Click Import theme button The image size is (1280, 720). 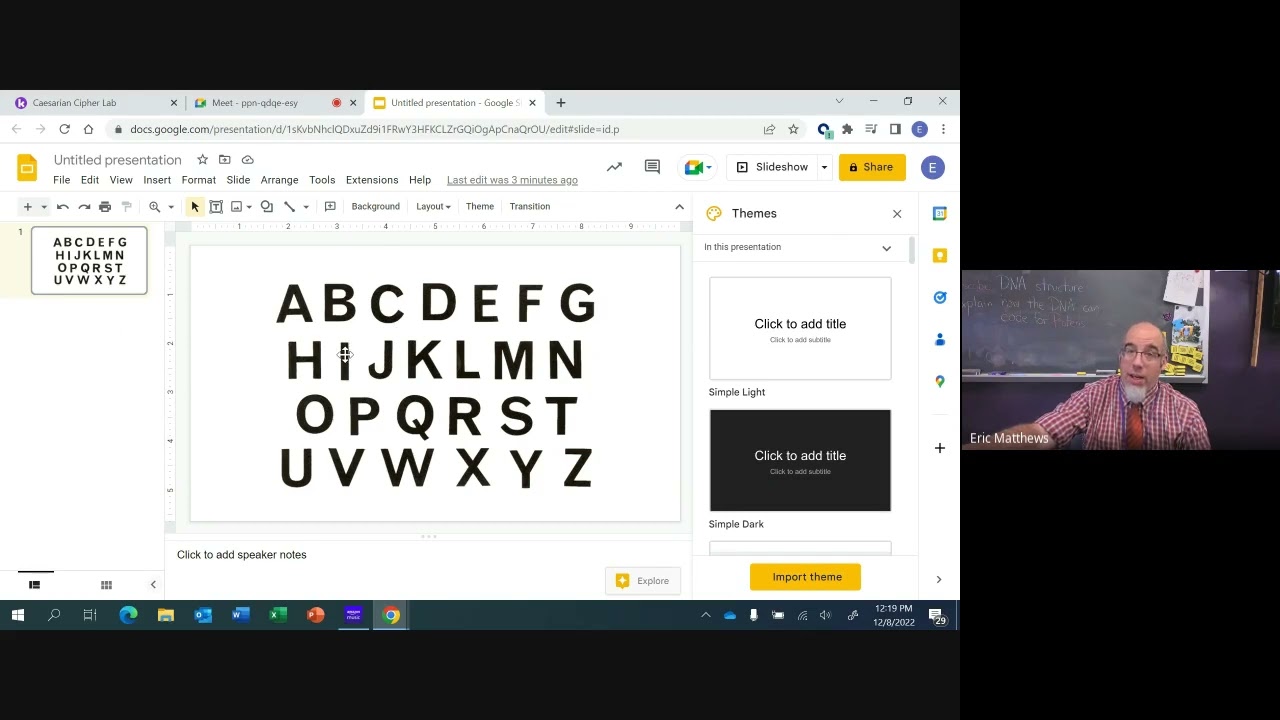[805, 577]
